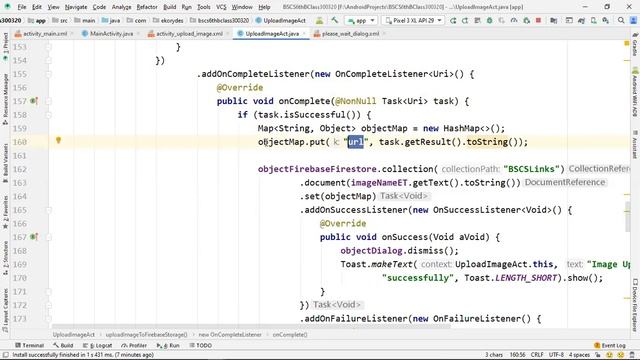Click the green Debug bug icon
The height and width of the screenshot is (360, 640).
[489, 20]
